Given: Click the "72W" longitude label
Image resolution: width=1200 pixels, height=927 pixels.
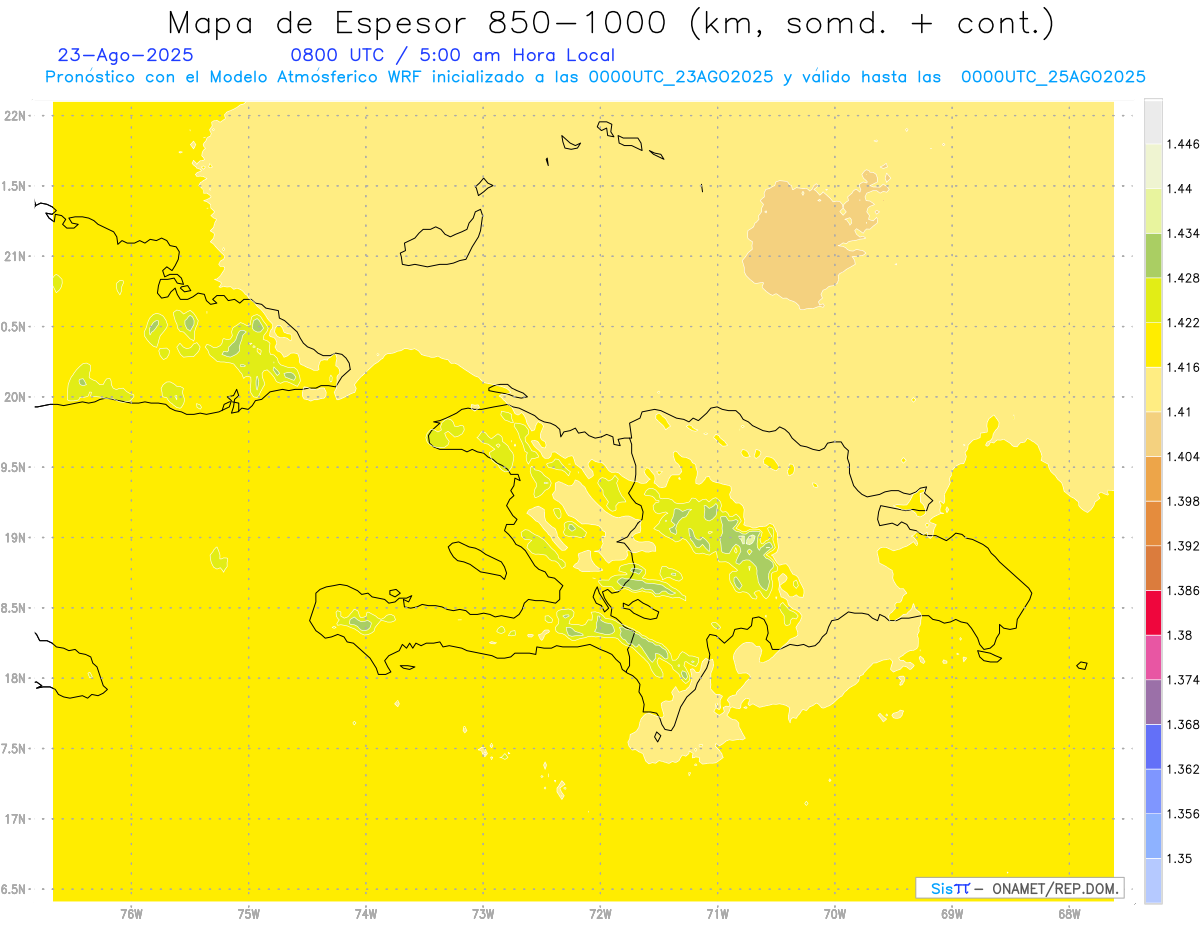Looking at the screenshot, I should tap(600, 914).
